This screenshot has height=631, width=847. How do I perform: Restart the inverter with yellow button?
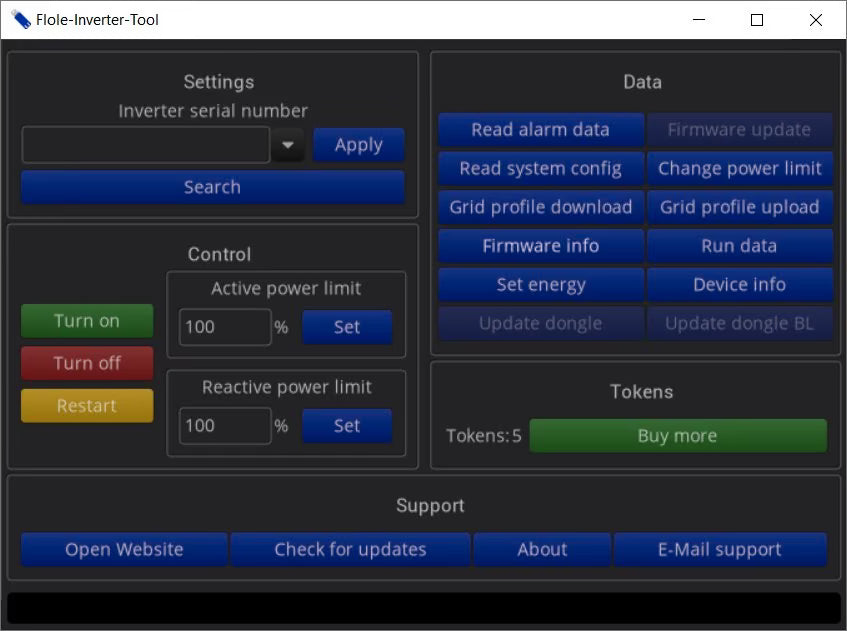[x=87, y=406]
